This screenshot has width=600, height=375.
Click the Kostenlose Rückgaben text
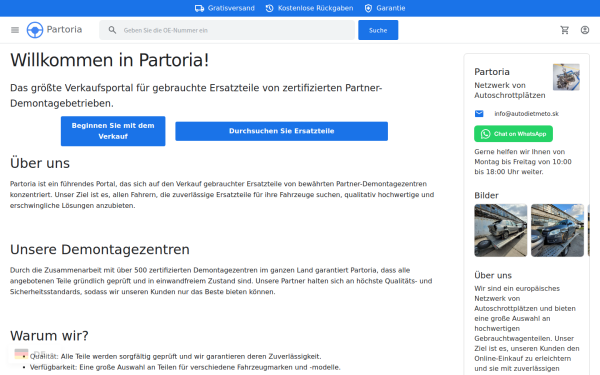[x=315, y=8]
